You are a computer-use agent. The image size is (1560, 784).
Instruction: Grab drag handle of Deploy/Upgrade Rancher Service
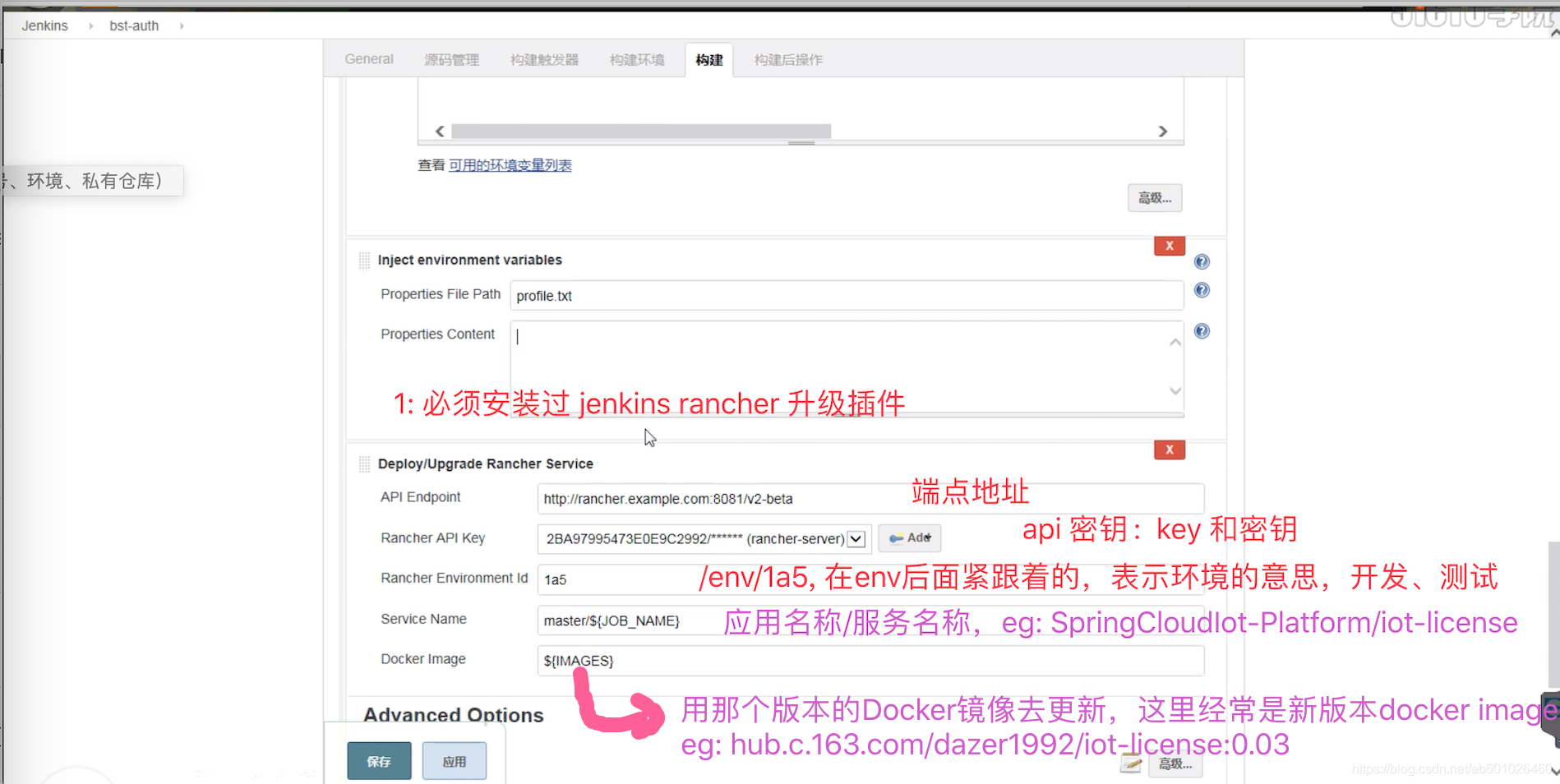(364, 464)
